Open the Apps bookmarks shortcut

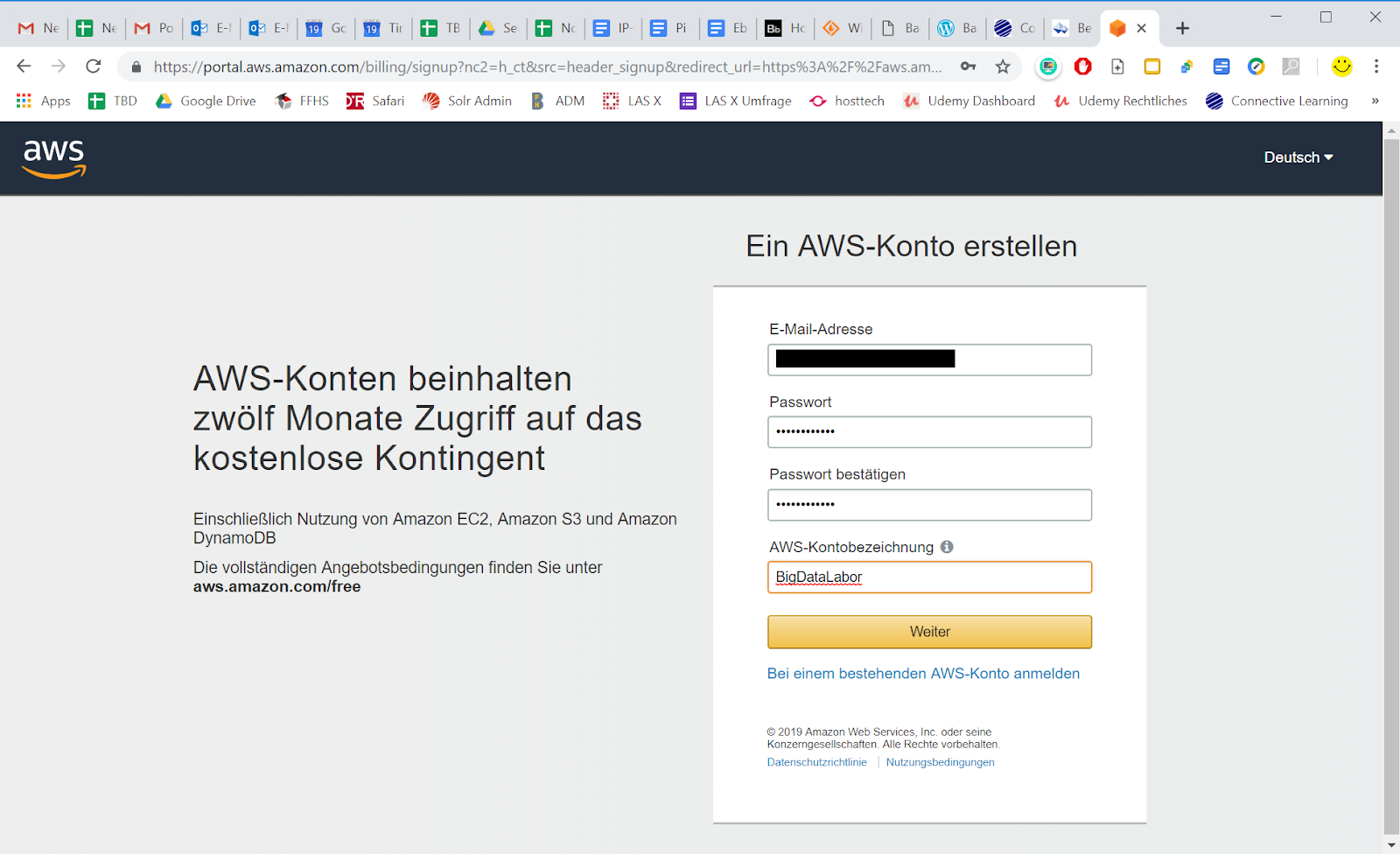43,101
